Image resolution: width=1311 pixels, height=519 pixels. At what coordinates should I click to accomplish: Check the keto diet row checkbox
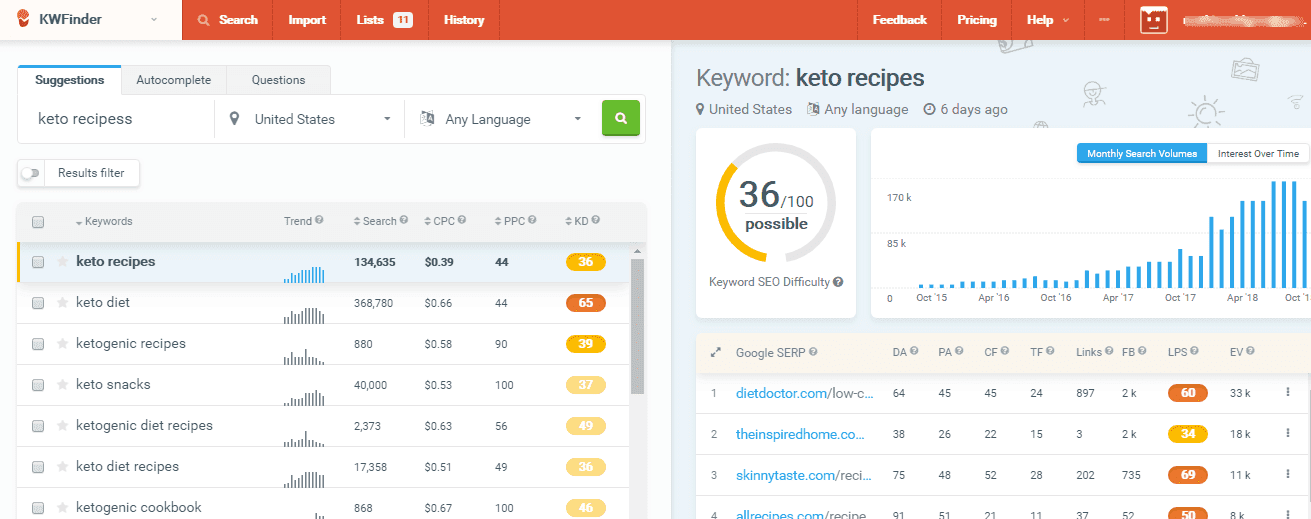pos(38,303)
